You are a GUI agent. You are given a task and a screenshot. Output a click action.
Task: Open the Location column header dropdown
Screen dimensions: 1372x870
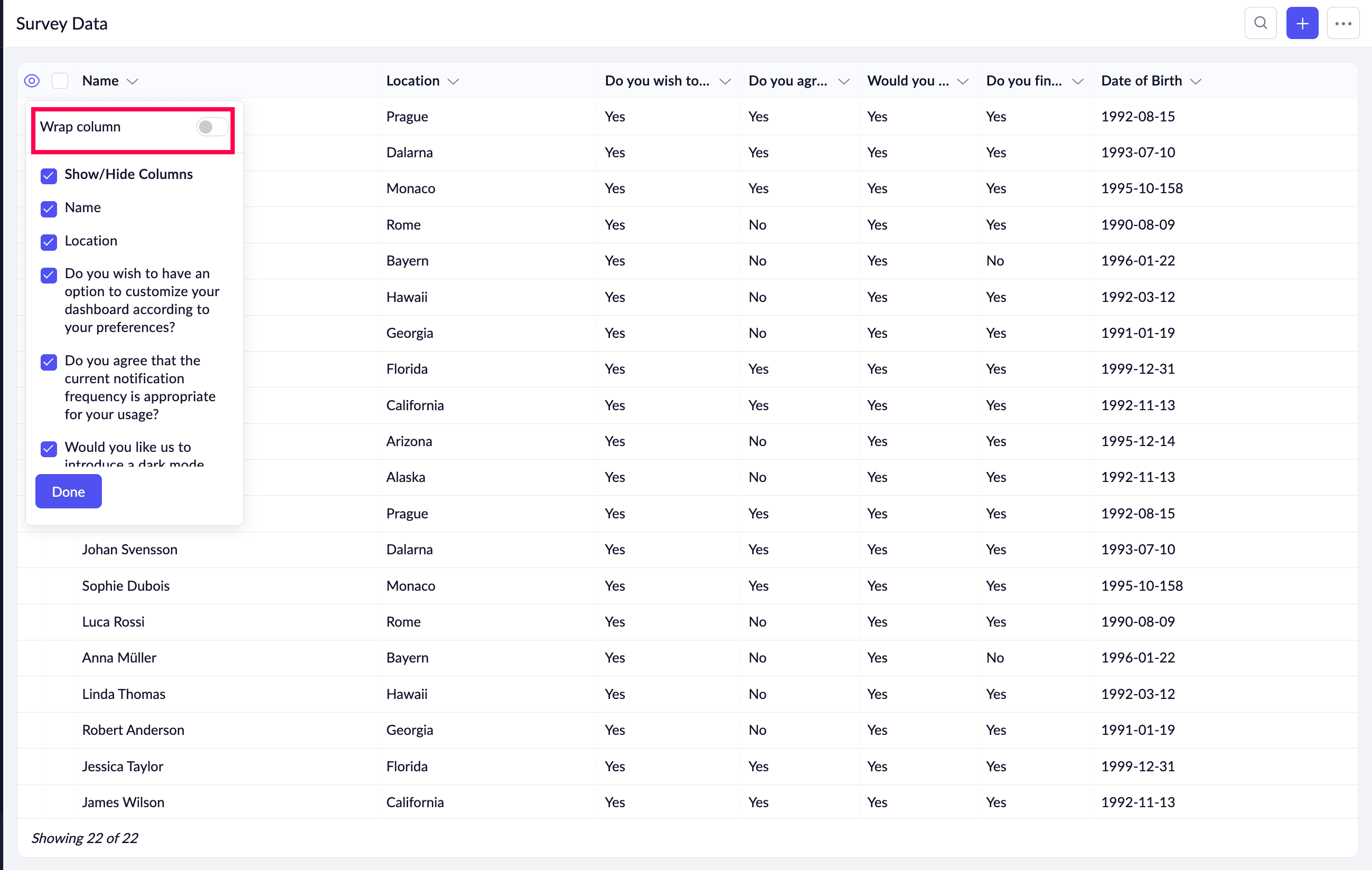pyautogui.click(x=453, y=81)
